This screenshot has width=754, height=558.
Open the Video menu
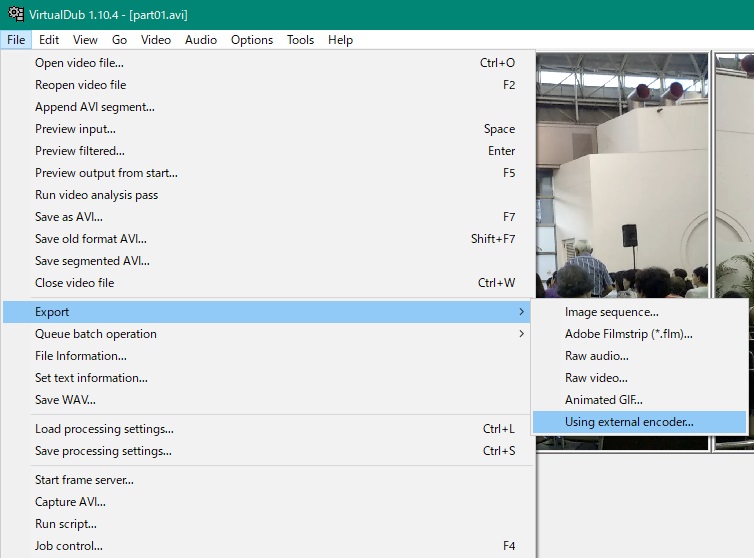tap(156, 40)
